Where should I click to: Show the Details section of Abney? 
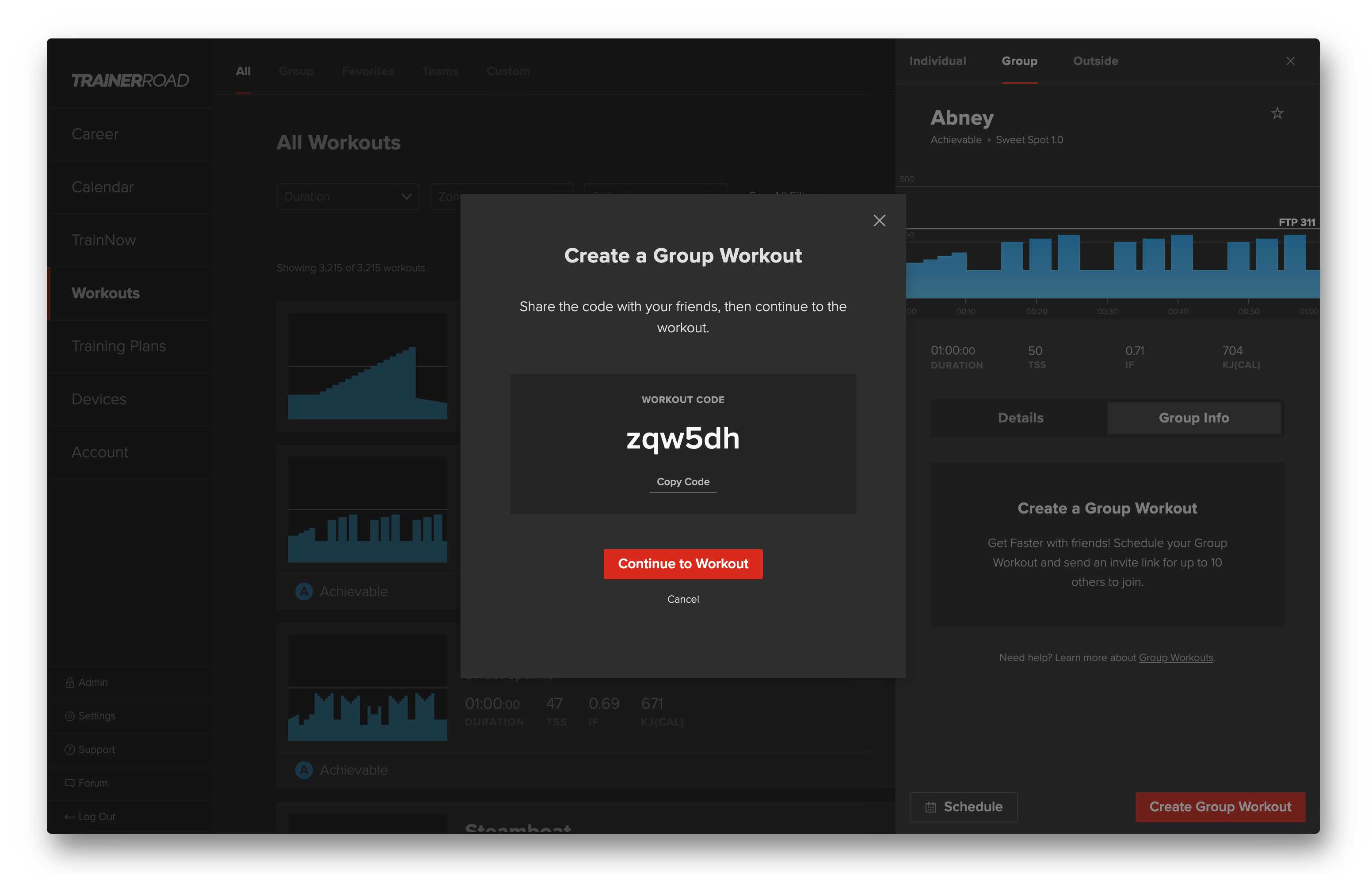tap(1020, 418)
